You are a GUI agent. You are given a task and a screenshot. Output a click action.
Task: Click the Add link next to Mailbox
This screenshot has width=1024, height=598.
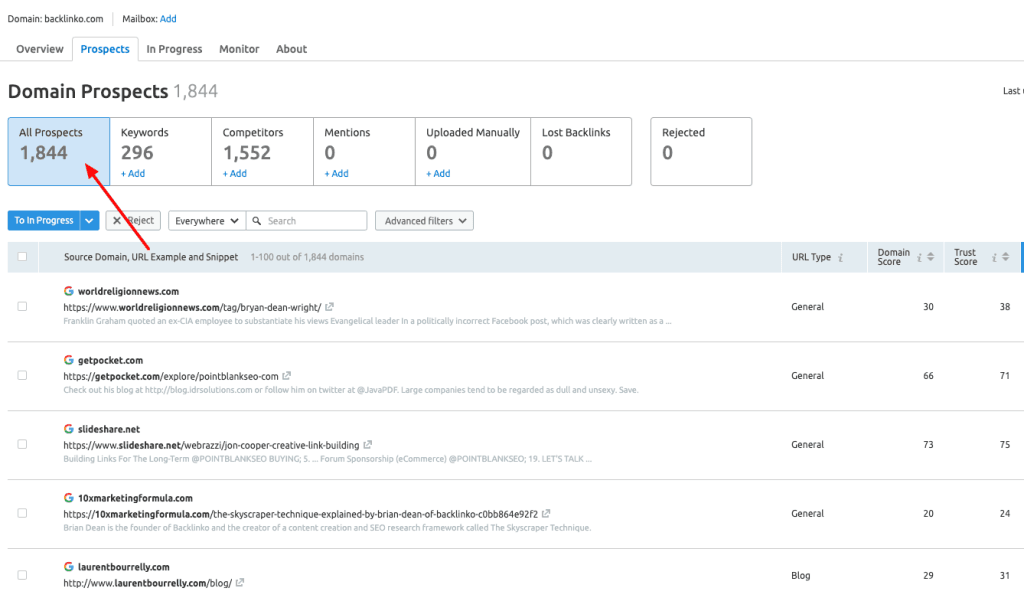(x=168, y=18)
